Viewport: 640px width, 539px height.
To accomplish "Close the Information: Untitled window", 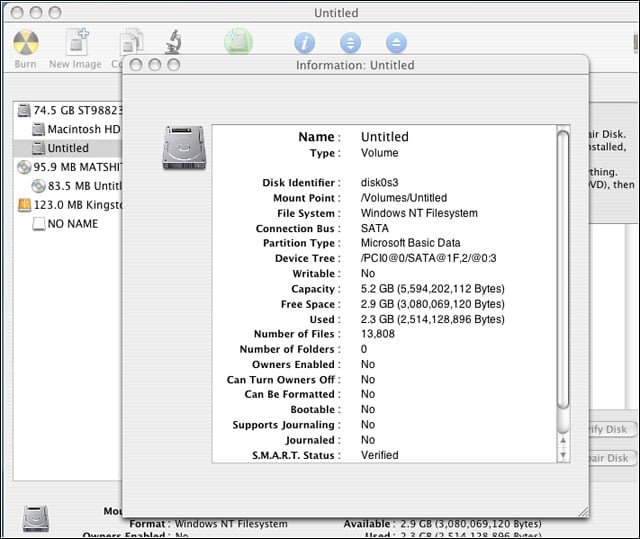I will click(x=136, y=64).
